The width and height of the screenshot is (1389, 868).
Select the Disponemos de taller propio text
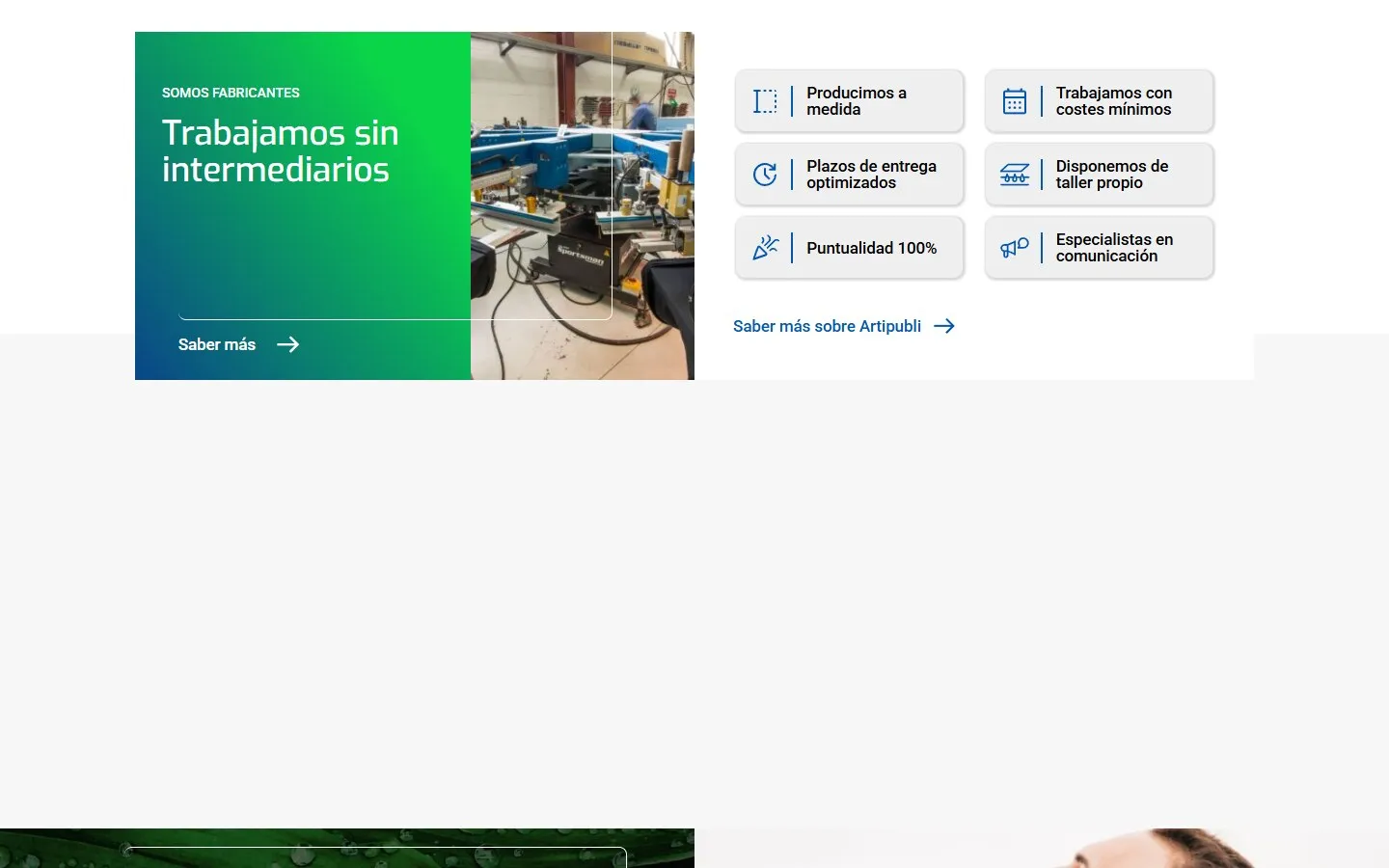click(1112, 175)
